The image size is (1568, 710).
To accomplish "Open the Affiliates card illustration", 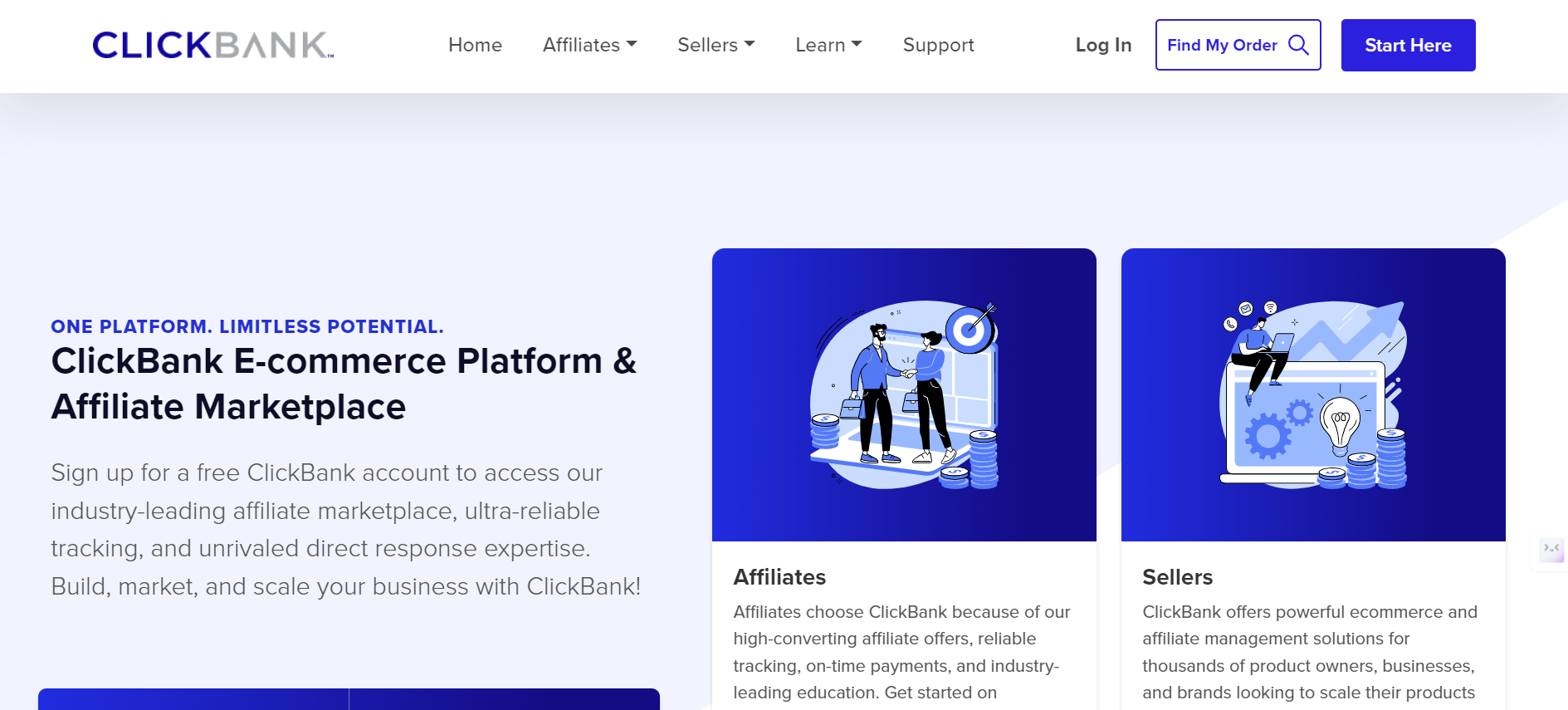I will point(904,394).
